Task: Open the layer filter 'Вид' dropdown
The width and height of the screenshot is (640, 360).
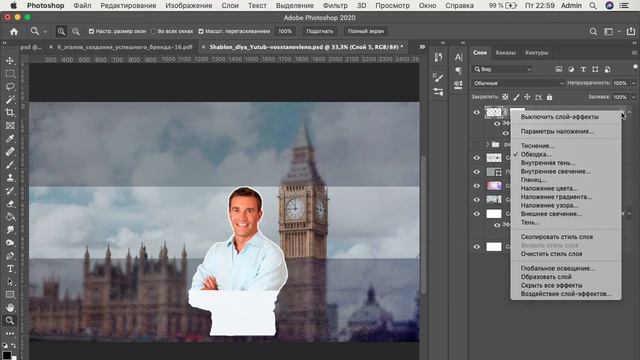Action: click(502, 69)
